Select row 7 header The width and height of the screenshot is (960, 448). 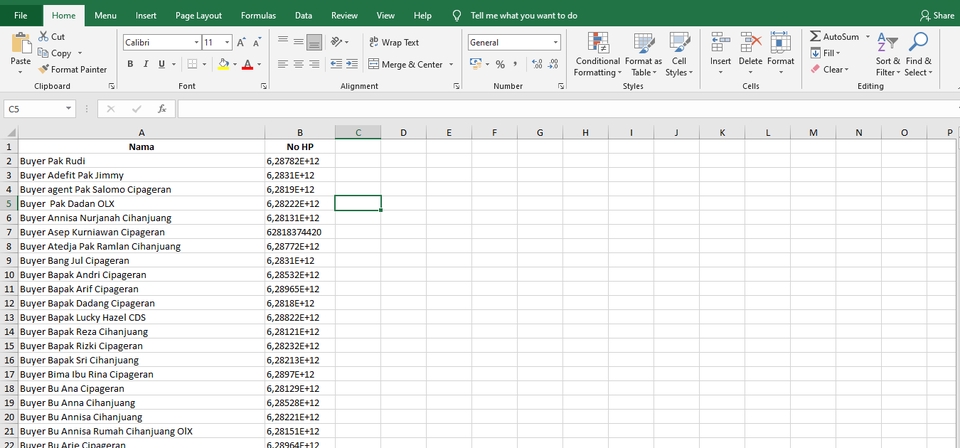click(9, 232)
